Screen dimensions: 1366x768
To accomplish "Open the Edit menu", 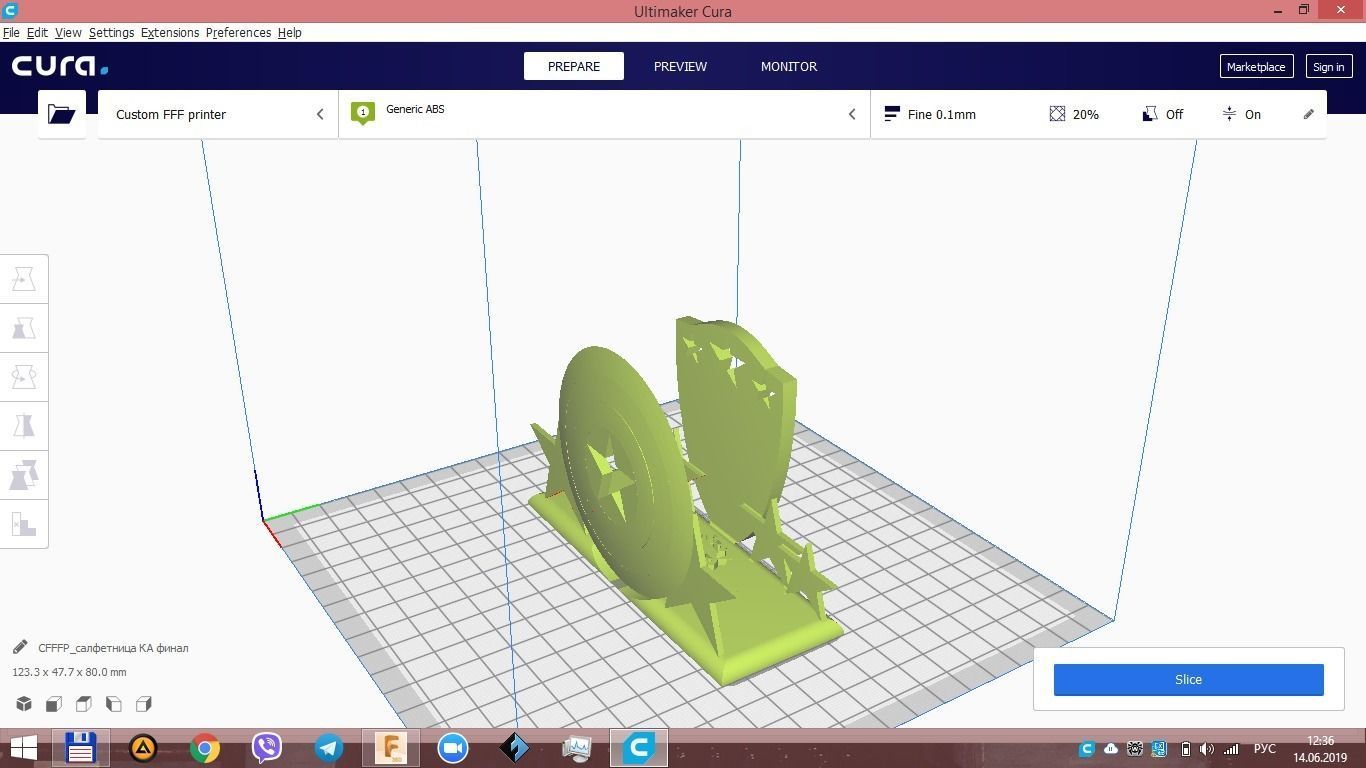I will point(37,32).
